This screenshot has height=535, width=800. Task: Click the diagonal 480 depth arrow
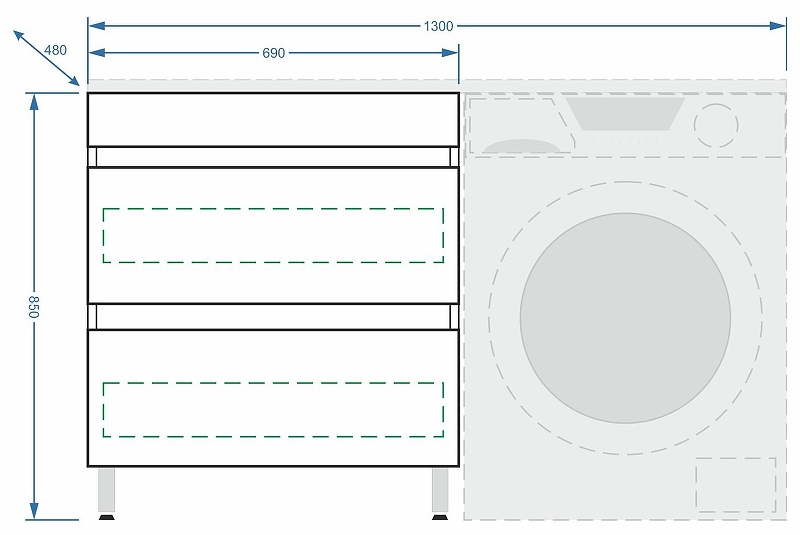click(x=46, y=58)
